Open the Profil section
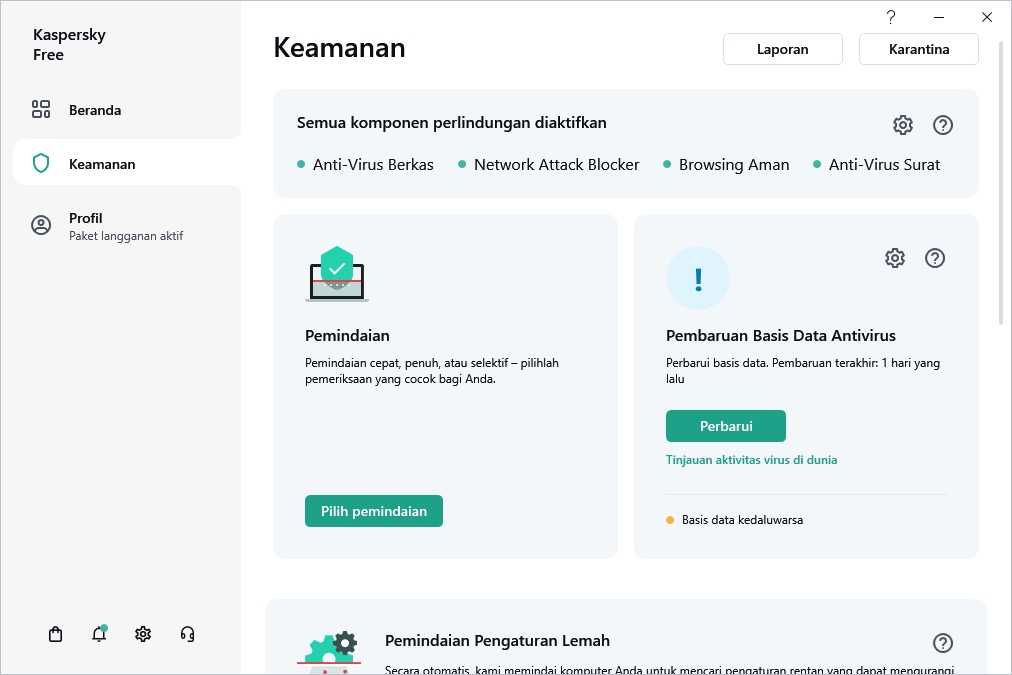1012x675 pixels. [x=85, y=218]
